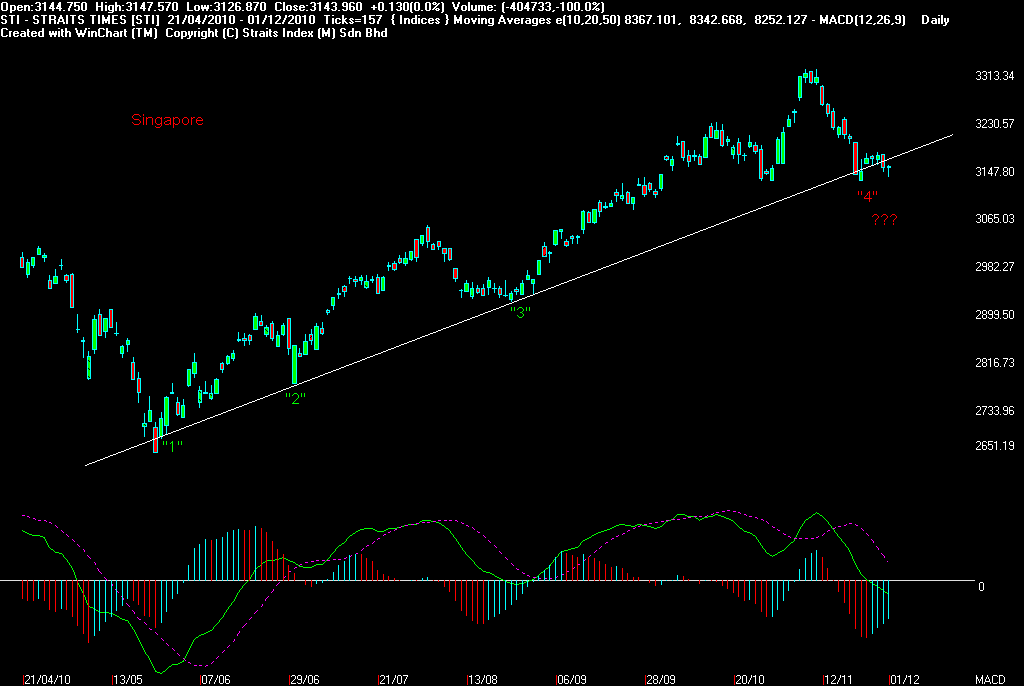Click the 2982.27 price axis value
The image size is (1024, 686).
995,267
